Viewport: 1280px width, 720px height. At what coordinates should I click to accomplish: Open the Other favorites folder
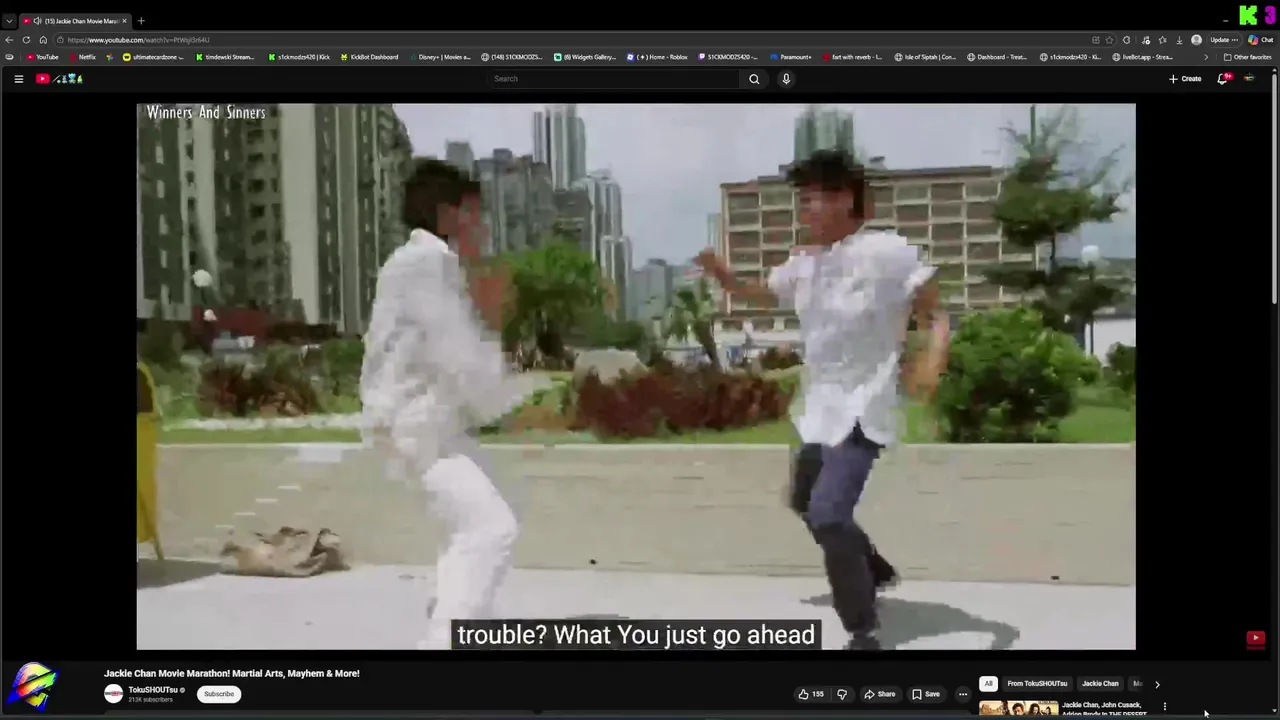click(1248, 57)
